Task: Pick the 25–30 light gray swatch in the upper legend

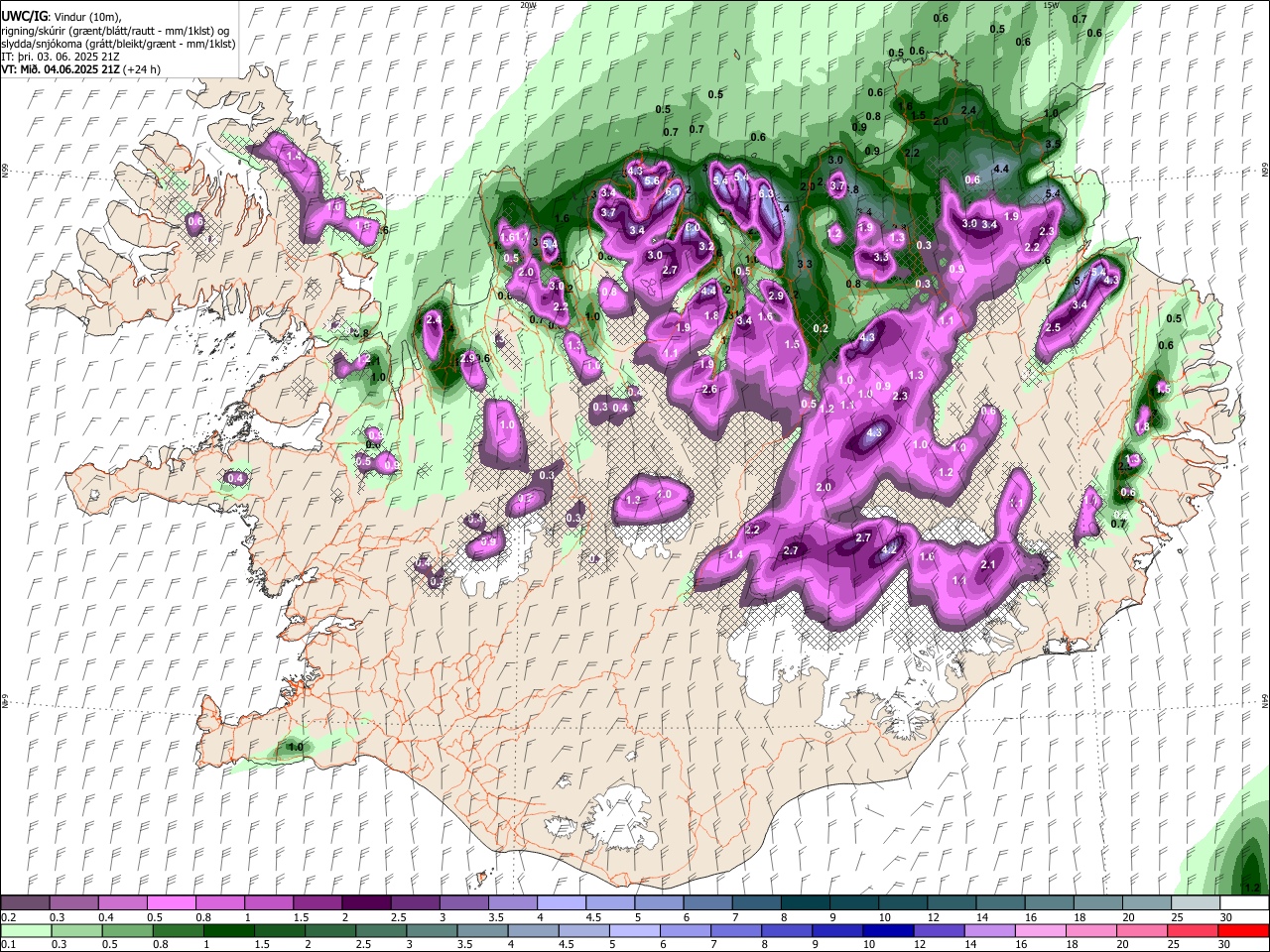Action: click(1195, 903)
